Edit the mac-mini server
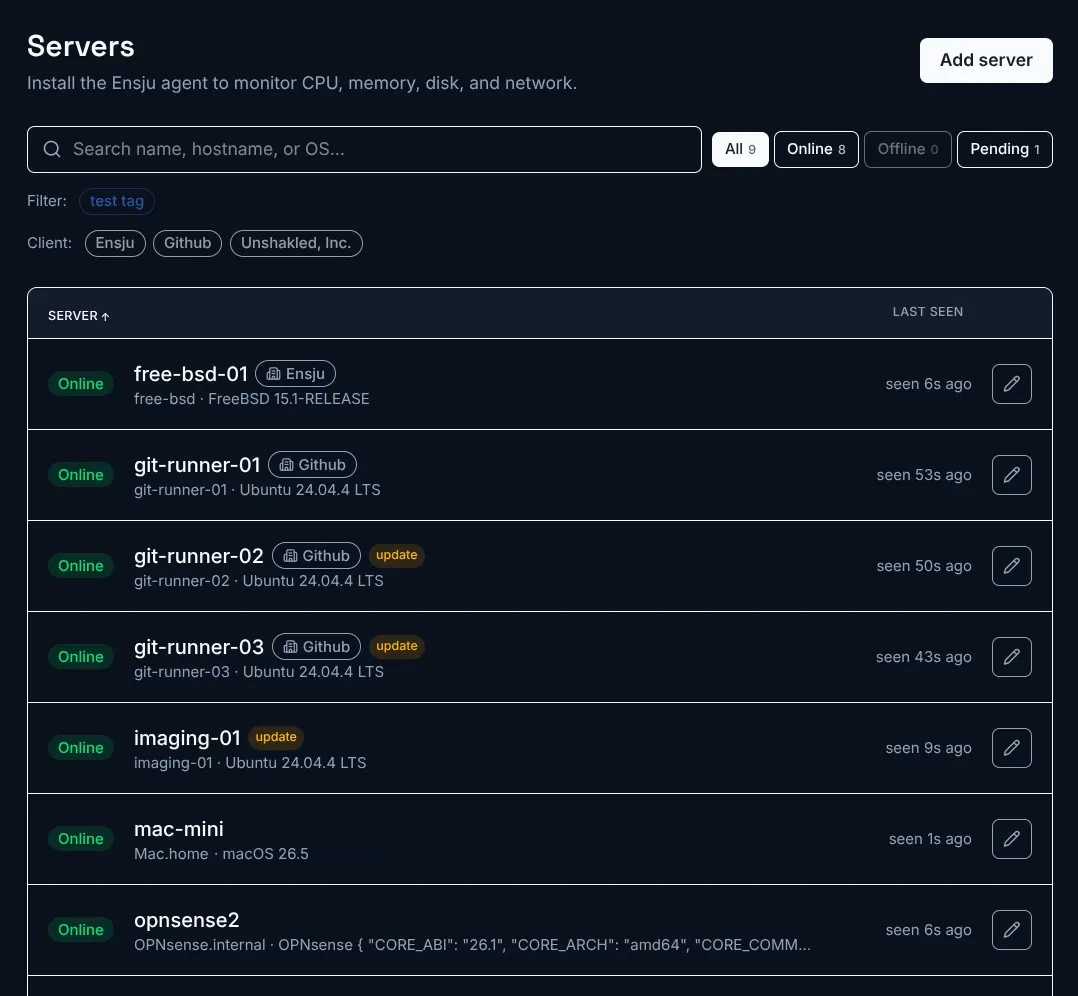 [x=1011, y=839]
